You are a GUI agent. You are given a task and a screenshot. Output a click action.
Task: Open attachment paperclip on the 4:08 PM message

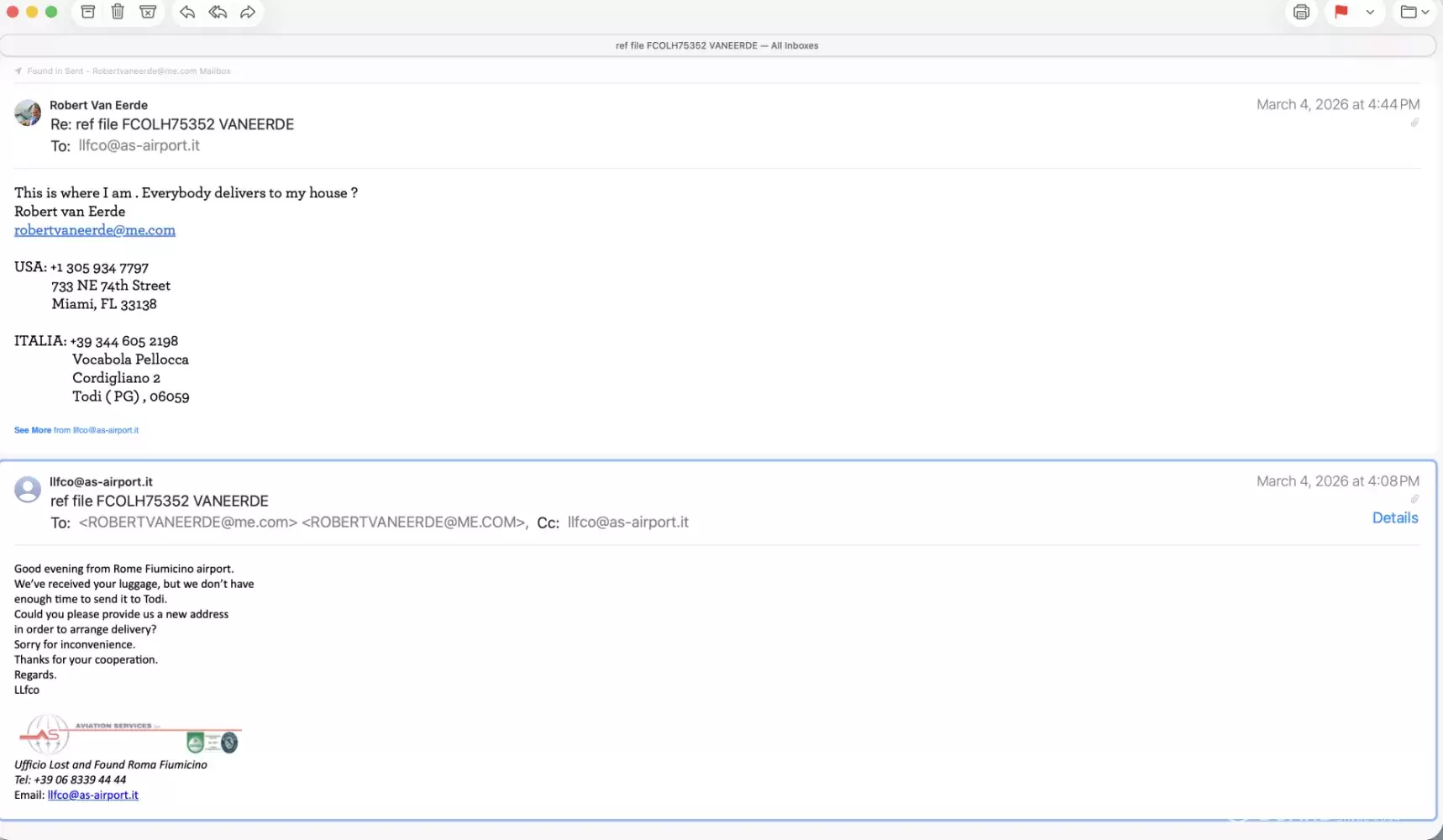point(1414,499)
